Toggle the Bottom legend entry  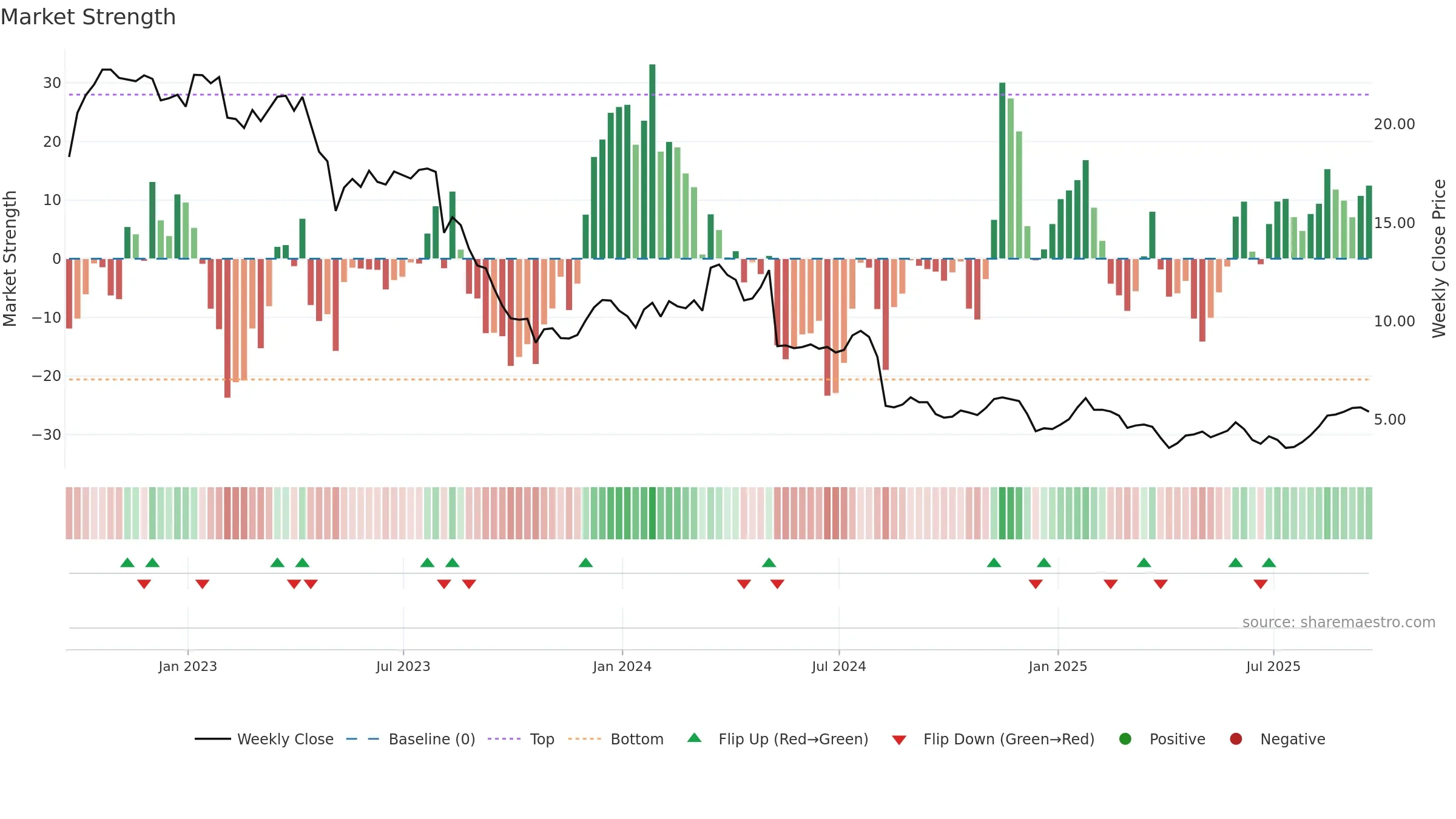(x=616, y=739)
